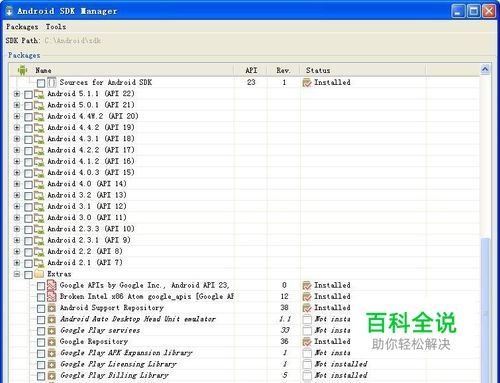
Task: Check the Android 3.0 (API 11) checkbox
Action: tap(28, 218)
